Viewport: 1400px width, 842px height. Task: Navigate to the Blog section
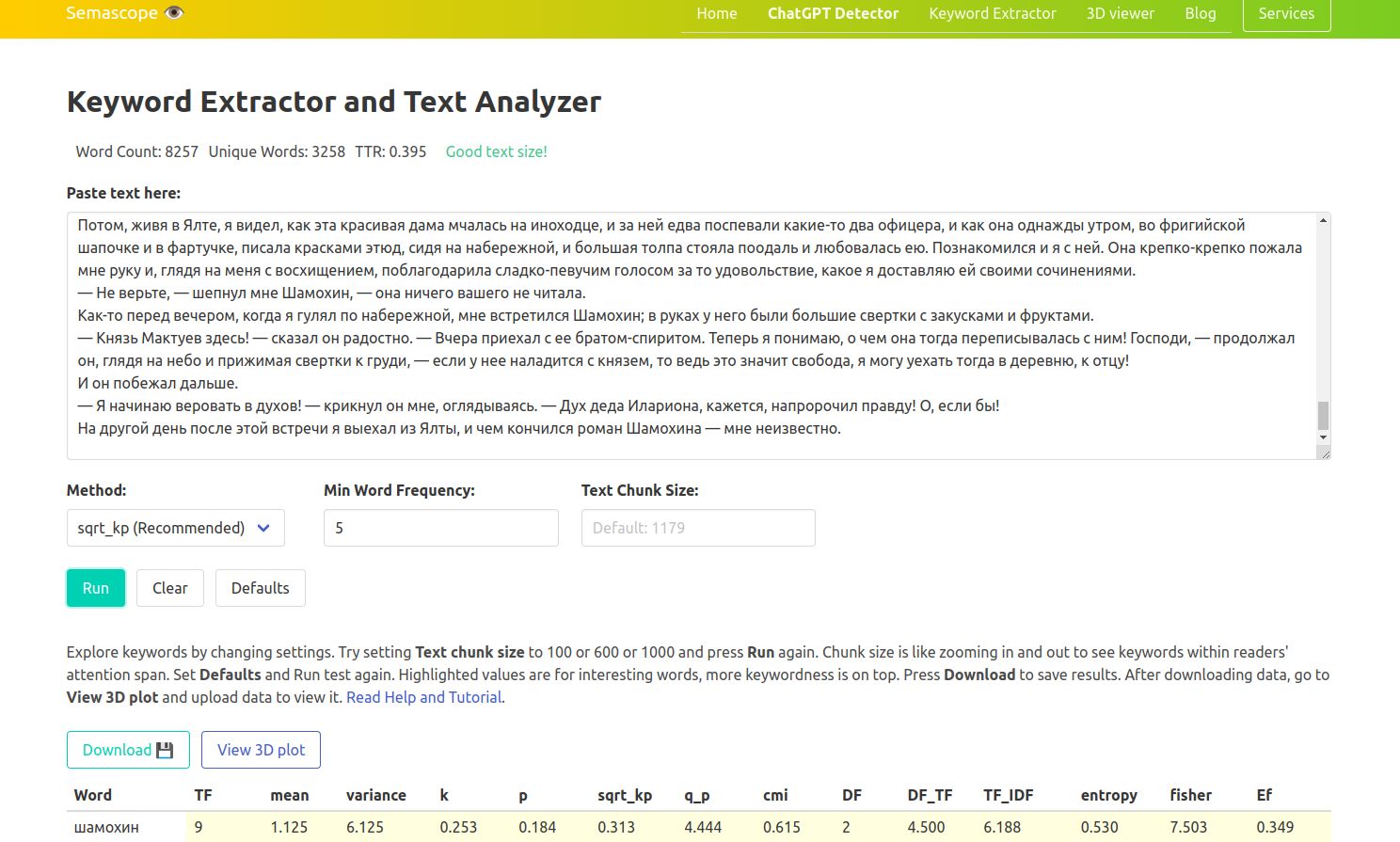1201,13
